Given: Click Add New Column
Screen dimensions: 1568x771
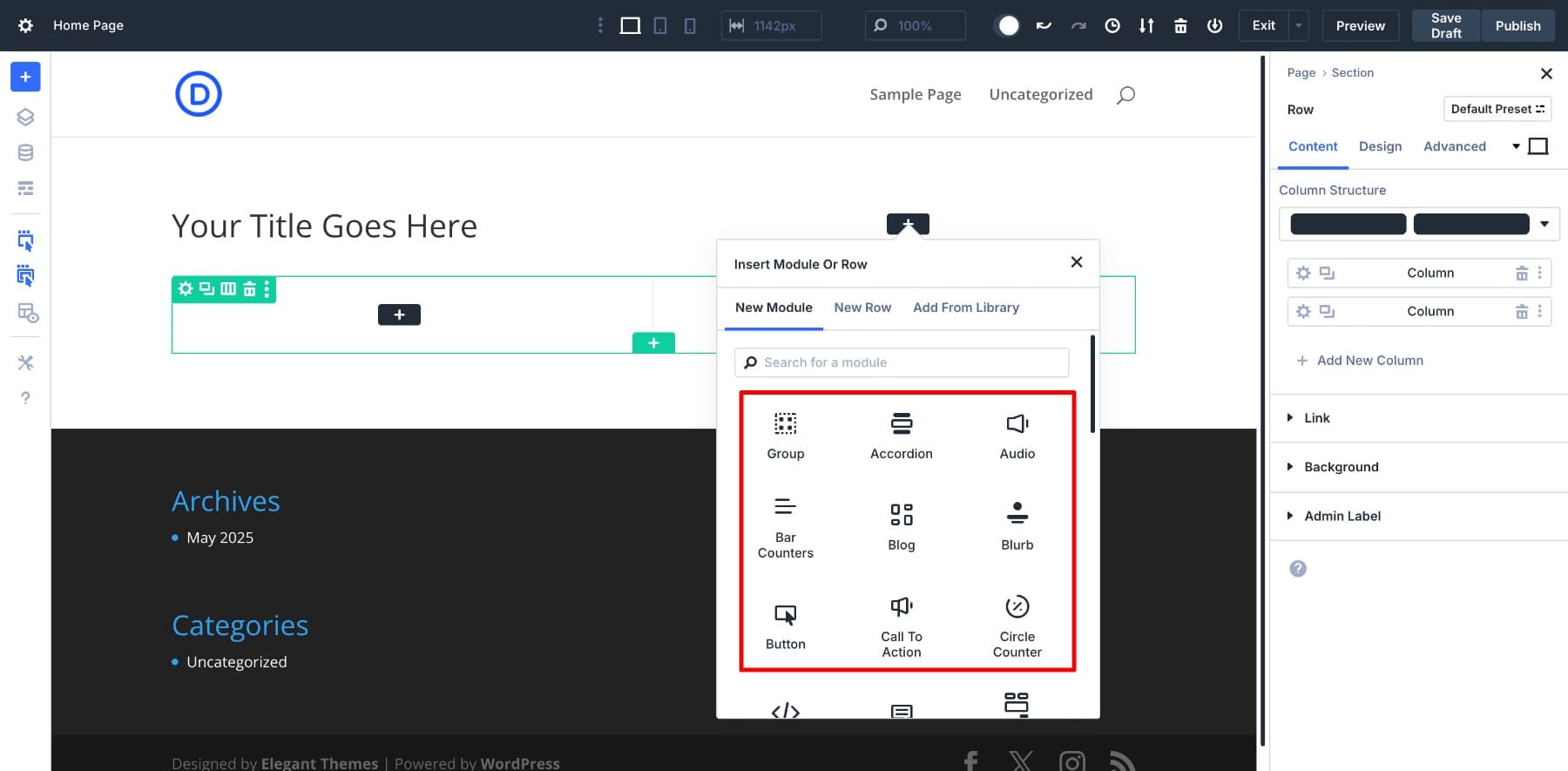Looking at the screenshot, I should pyautogui.click(x=1369, y=361).
